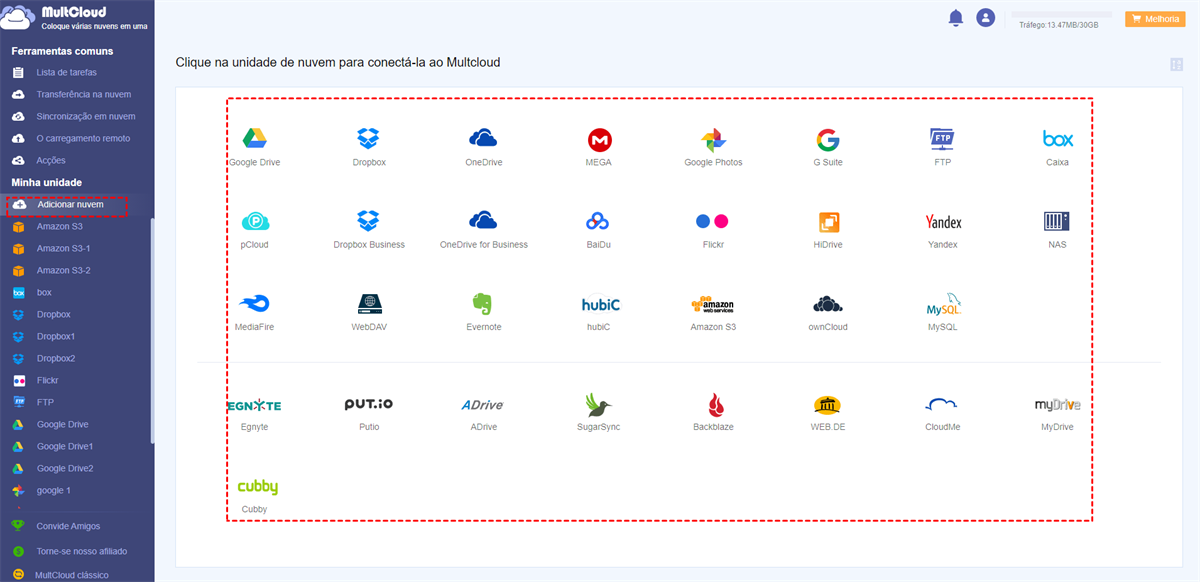Choose the WebDAV icon

[369, 304]
